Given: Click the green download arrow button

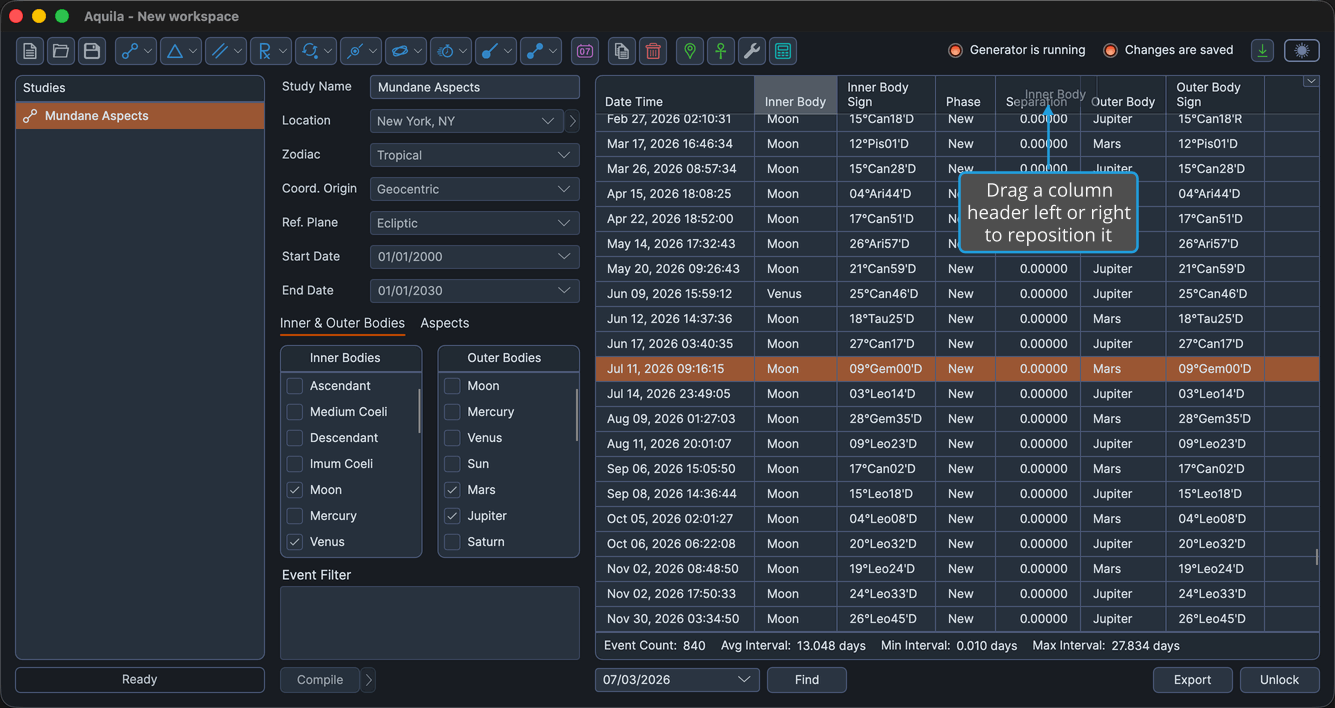Looking at the screenshot, I should (x=1263, y=50).
